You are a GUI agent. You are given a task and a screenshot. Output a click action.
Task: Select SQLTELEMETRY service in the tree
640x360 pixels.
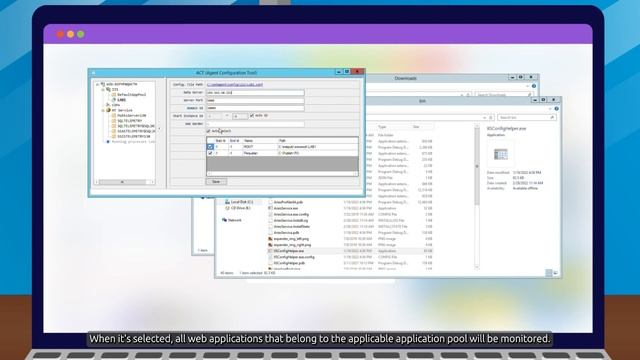point(129,121)
